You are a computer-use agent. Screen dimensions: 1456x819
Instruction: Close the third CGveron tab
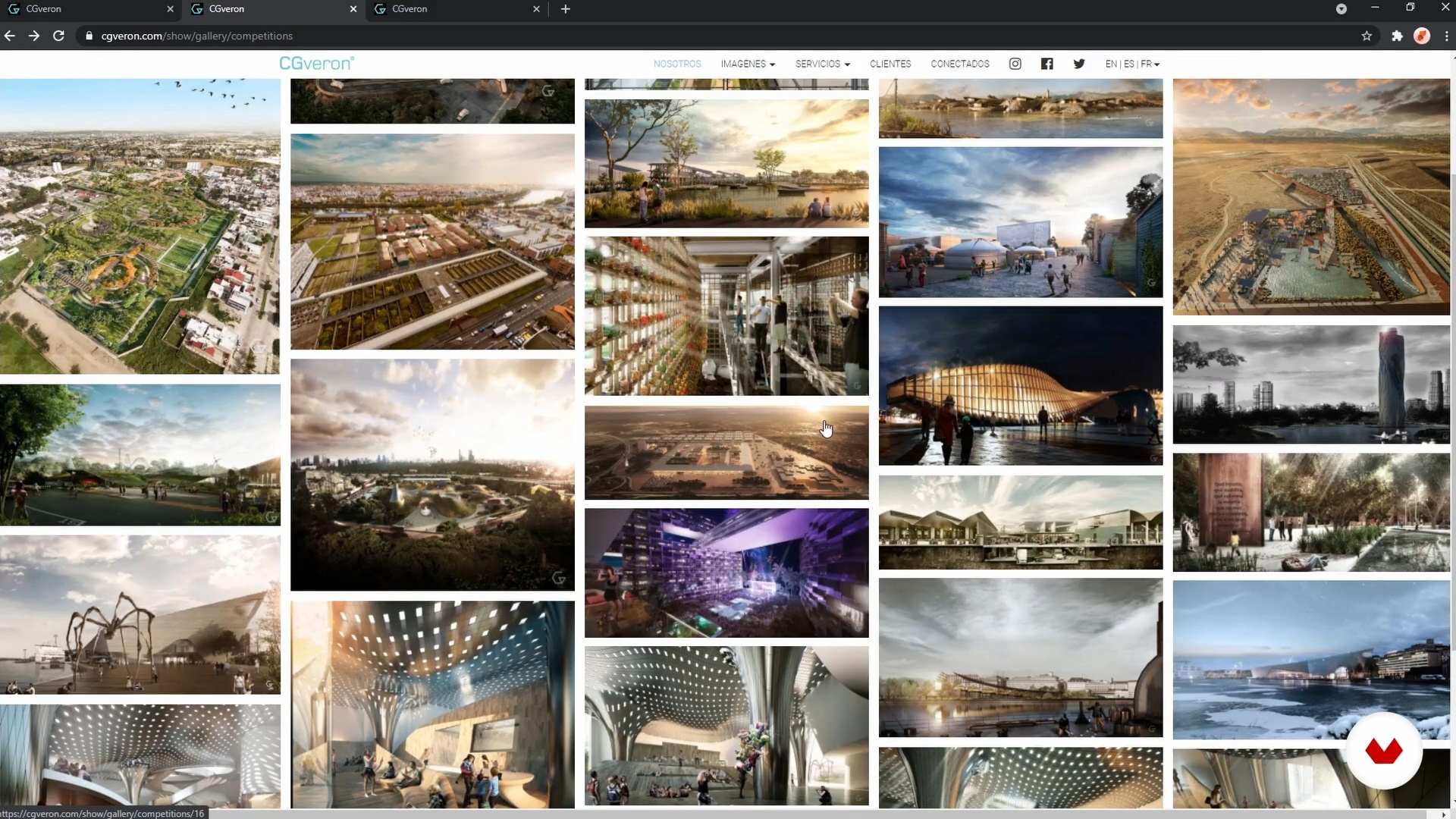(x=536, y=9)
